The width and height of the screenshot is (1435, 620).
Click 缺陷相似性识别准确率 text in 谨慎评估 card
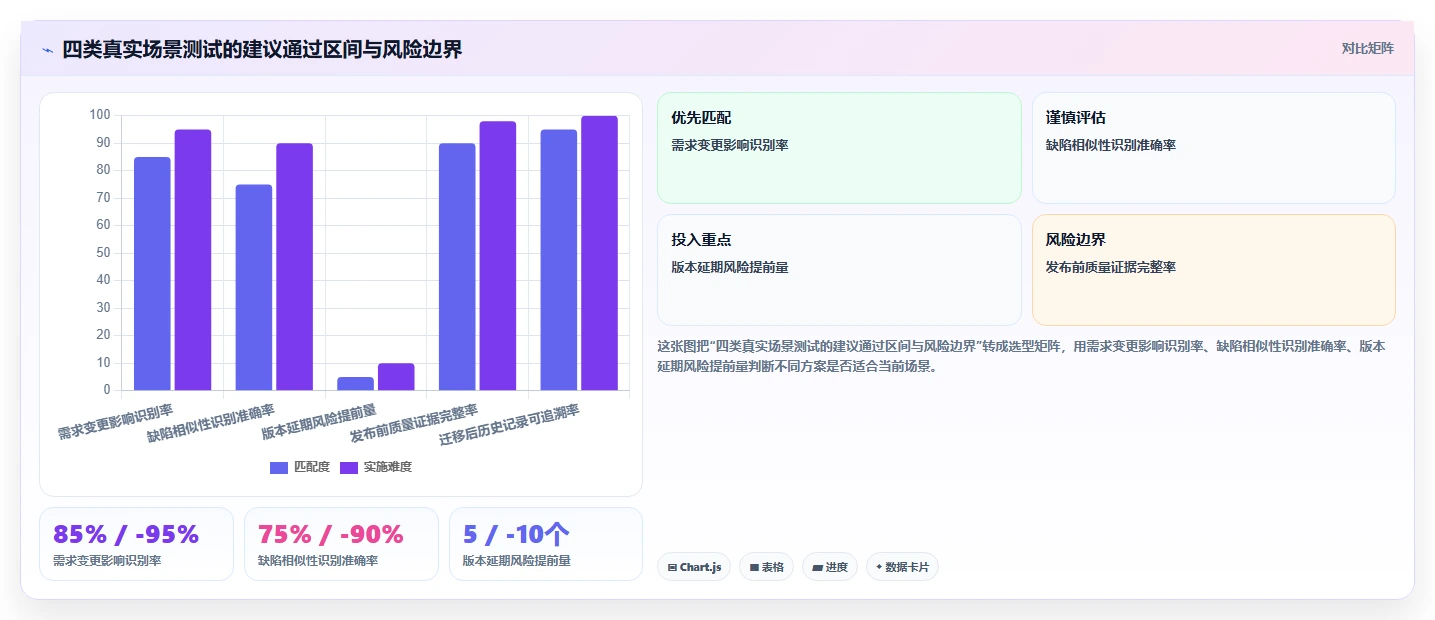(1111, 145)
